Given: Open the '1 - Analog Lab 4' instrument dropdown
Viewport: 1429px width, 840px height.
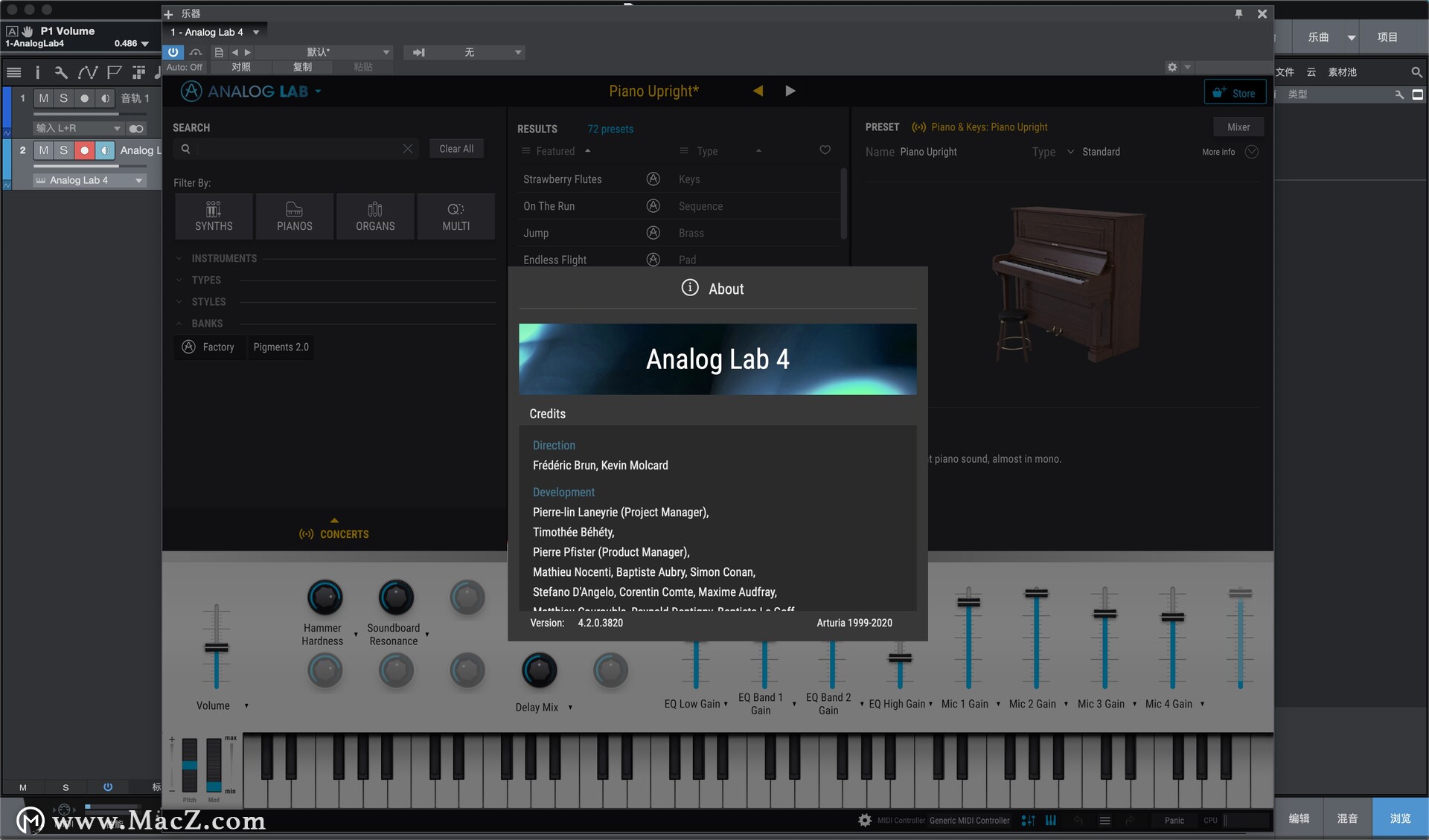Looking at the screenshot, I should 214,32.
